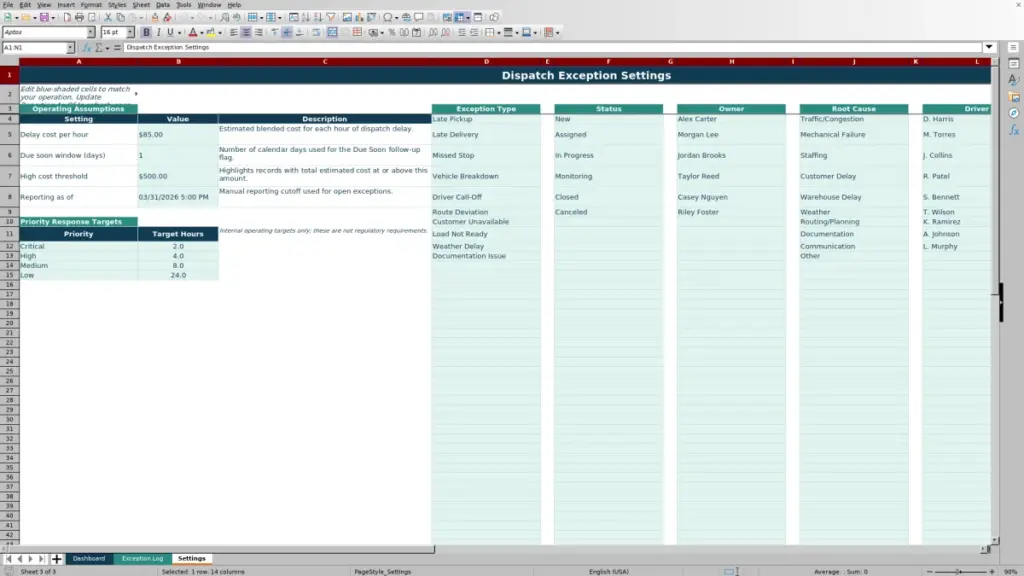Toggle Bold formatting
1024x576 pixels.
coord(146,32)
